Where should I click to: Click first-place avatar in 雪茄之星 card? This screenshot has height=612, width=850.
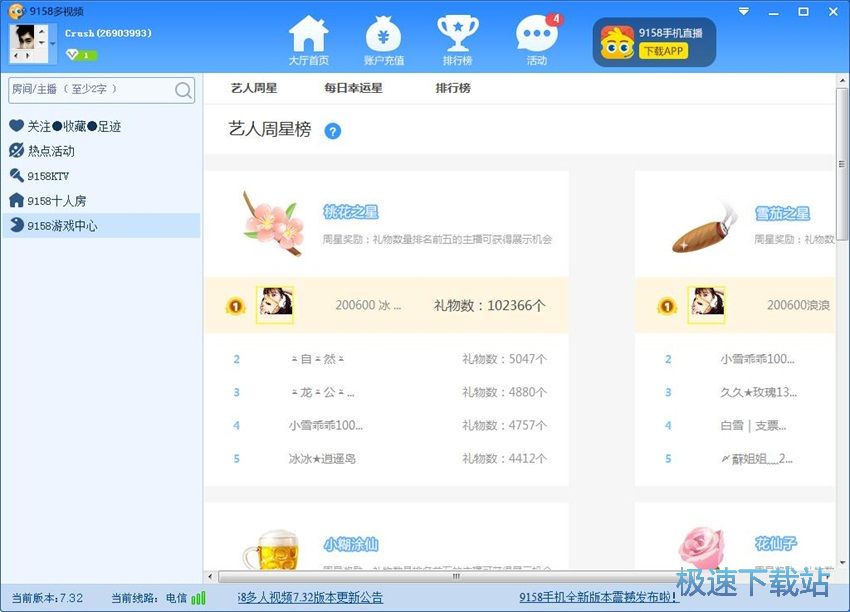(706, 305)
